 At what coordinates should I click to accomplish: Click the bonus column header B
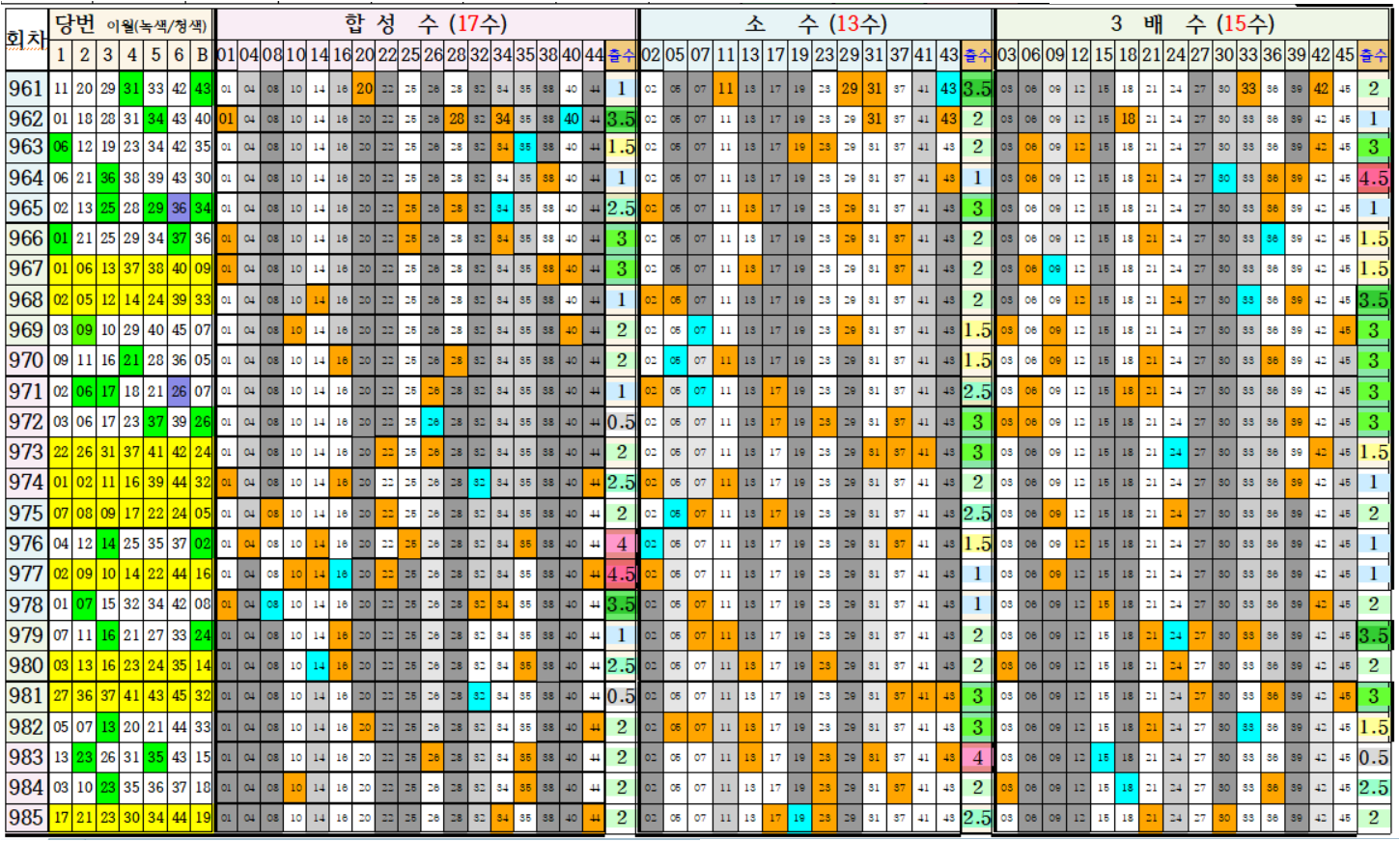(x=202, y=55)
